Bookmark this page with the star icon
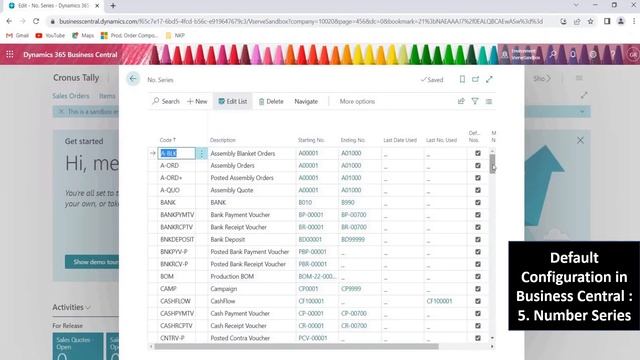The image size is (640, 360). click(590, 21)
